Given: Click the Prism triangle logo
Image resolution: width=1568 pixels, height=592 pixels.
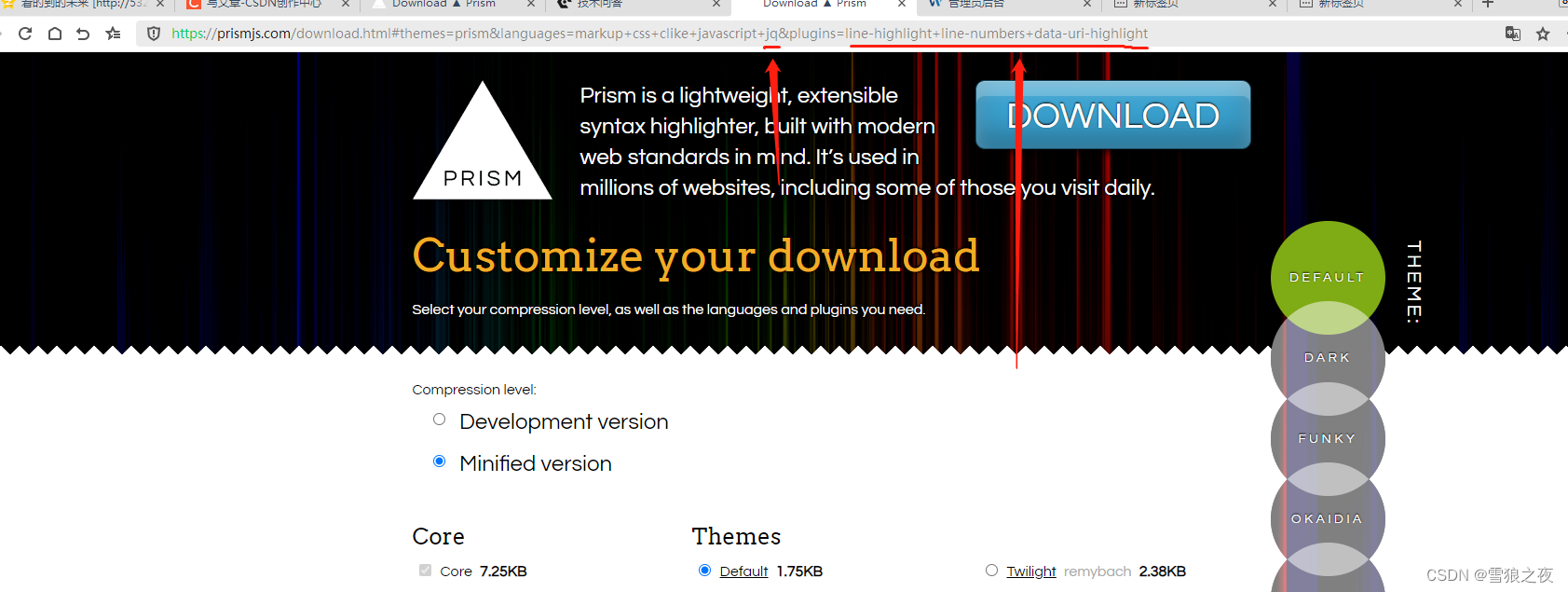Looking at the screenshot, I should pos(483,141).
